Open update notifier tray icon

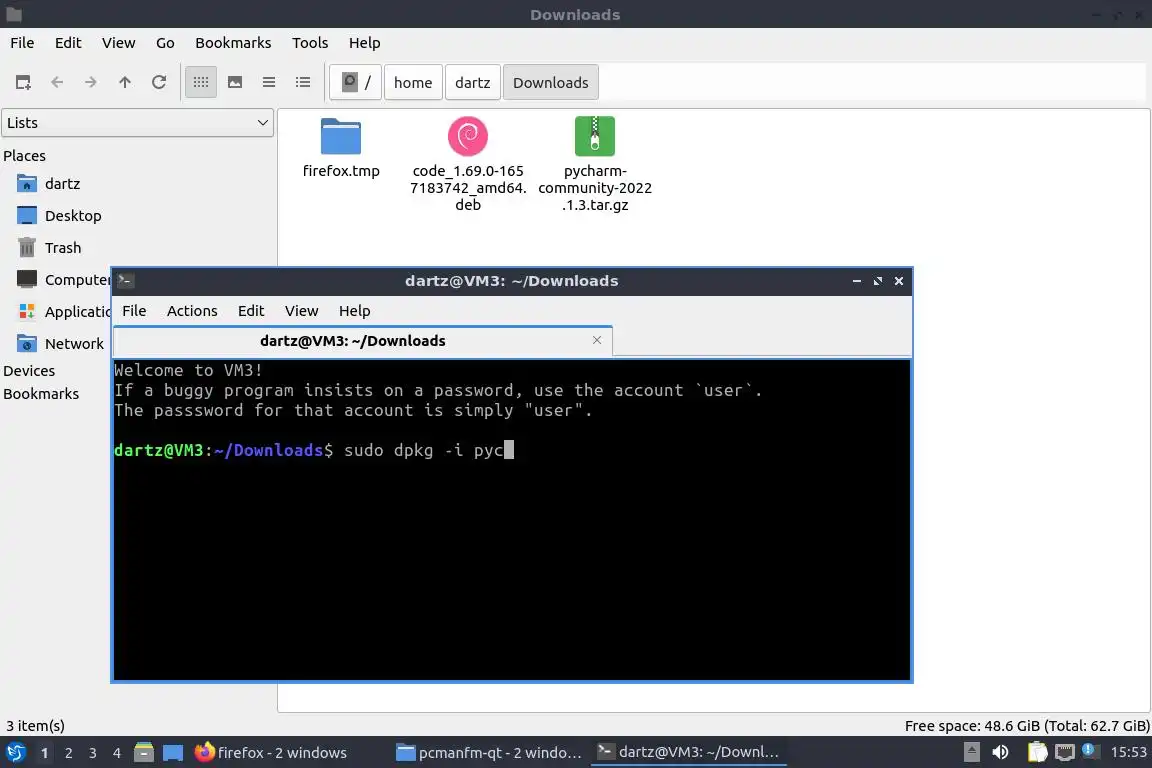[x=1090, y=751]
